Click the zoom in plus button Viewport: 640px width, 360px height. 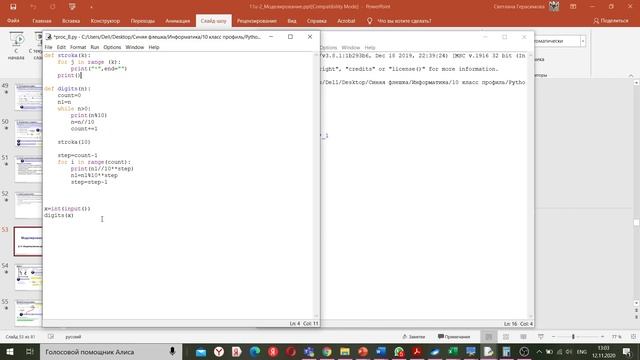pyautogui.click(x=602, y=337)
